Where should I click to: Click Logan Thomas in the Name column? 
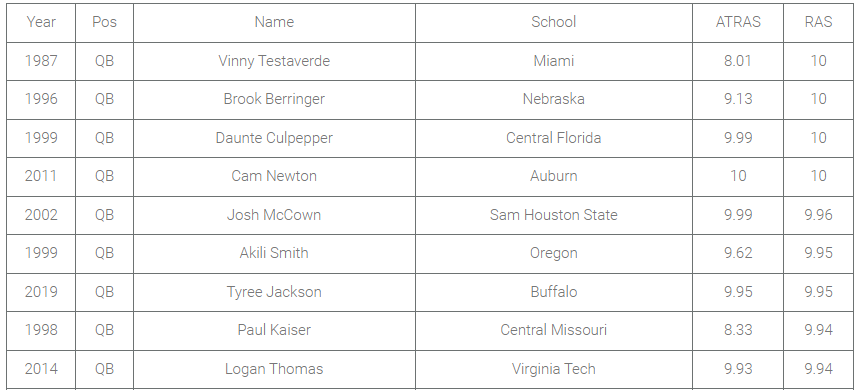274,369
